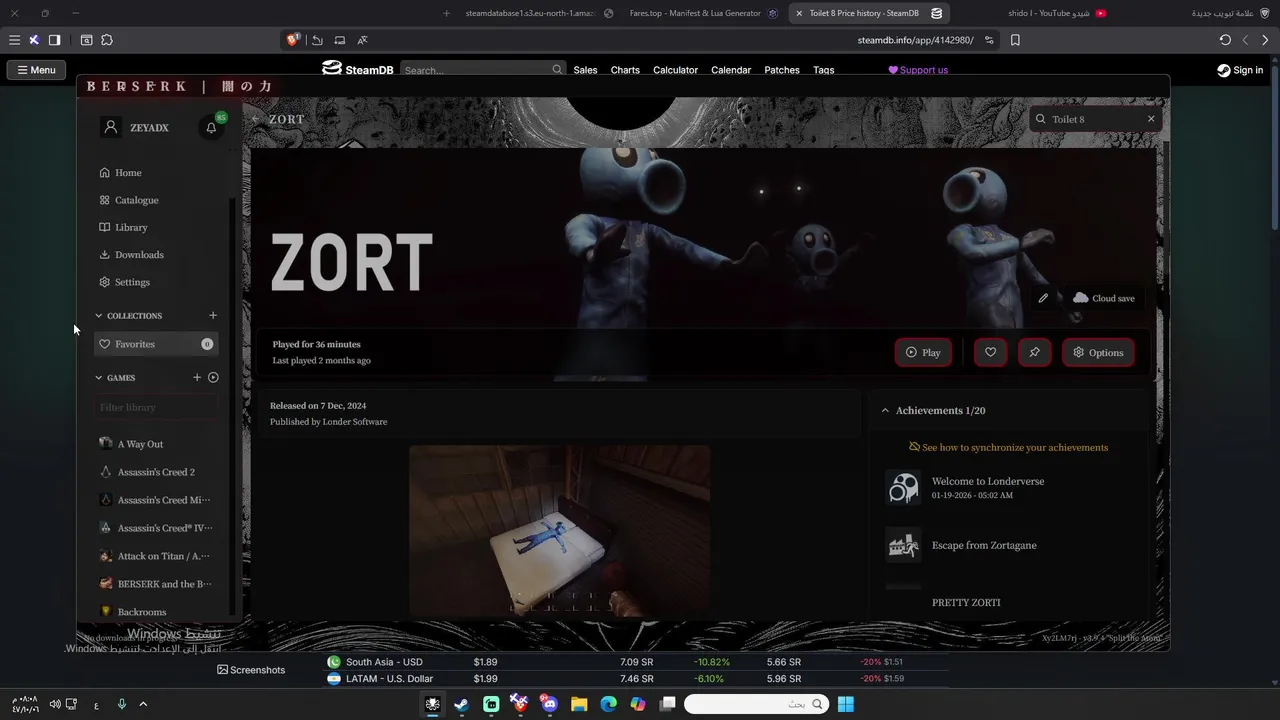Collapse the GAMES section chevron
Viewport: 1280px width, 720px height.
pyautogui.click(x=99, y=378)
